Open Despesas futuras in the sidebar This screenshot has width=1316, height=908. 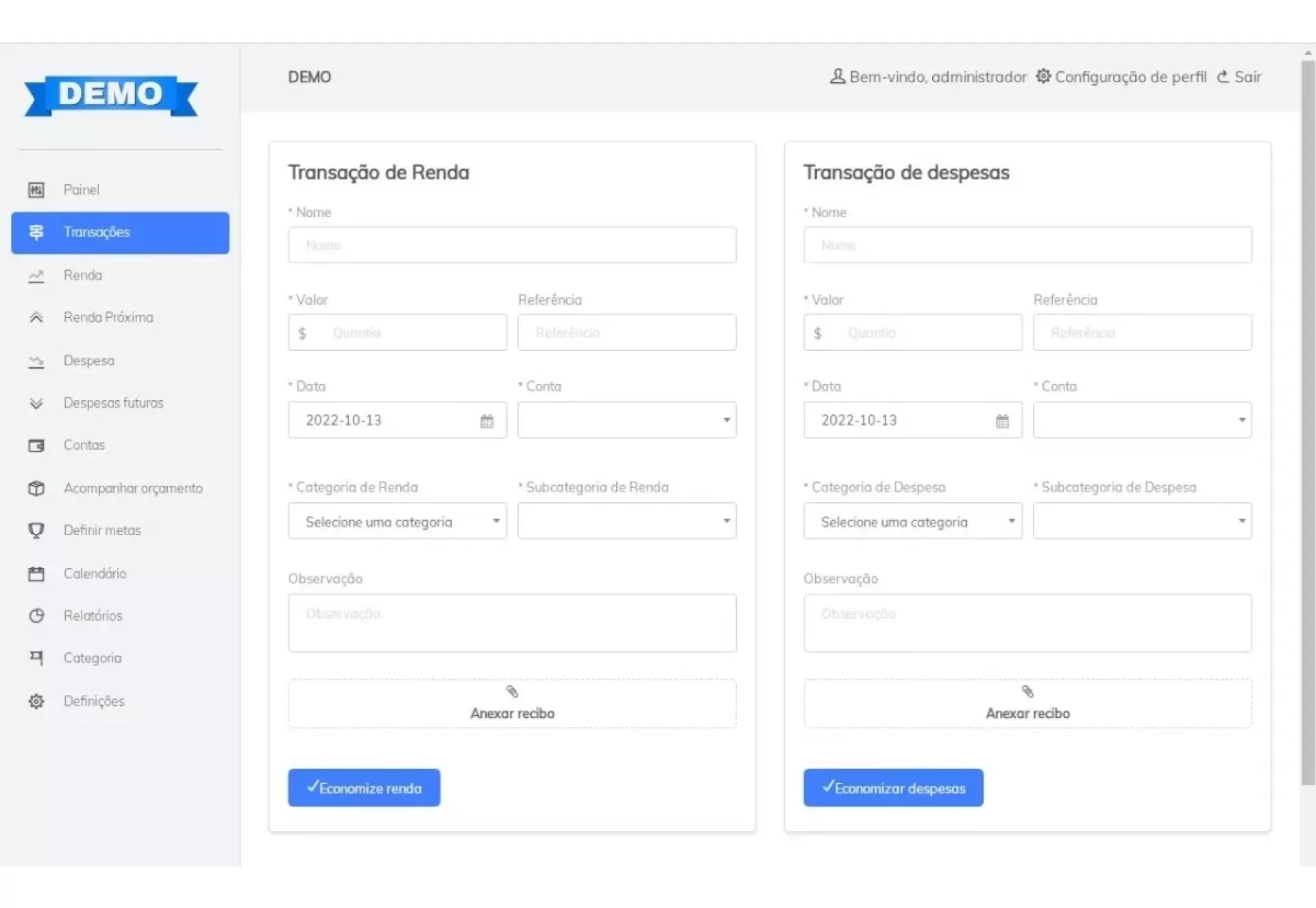(x=113, y=403)
